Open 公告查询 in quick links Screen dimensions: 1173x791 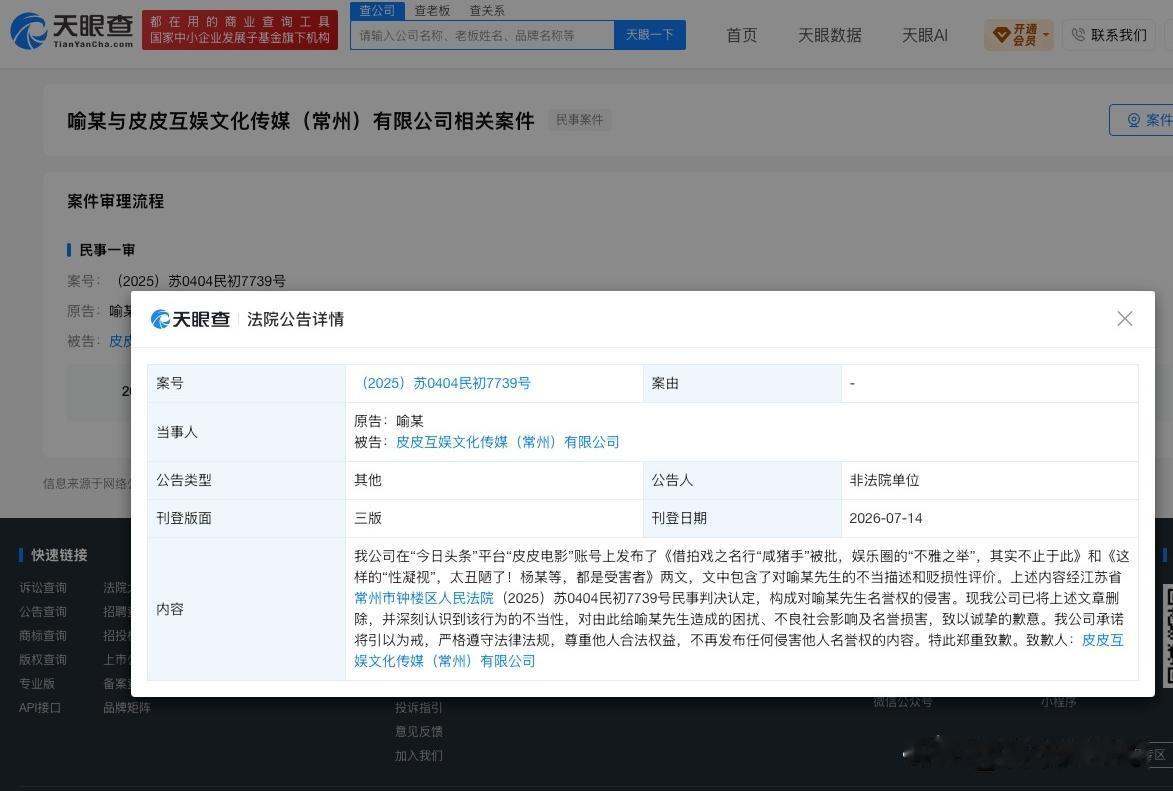pyautogui.click(x=43, y=611)
